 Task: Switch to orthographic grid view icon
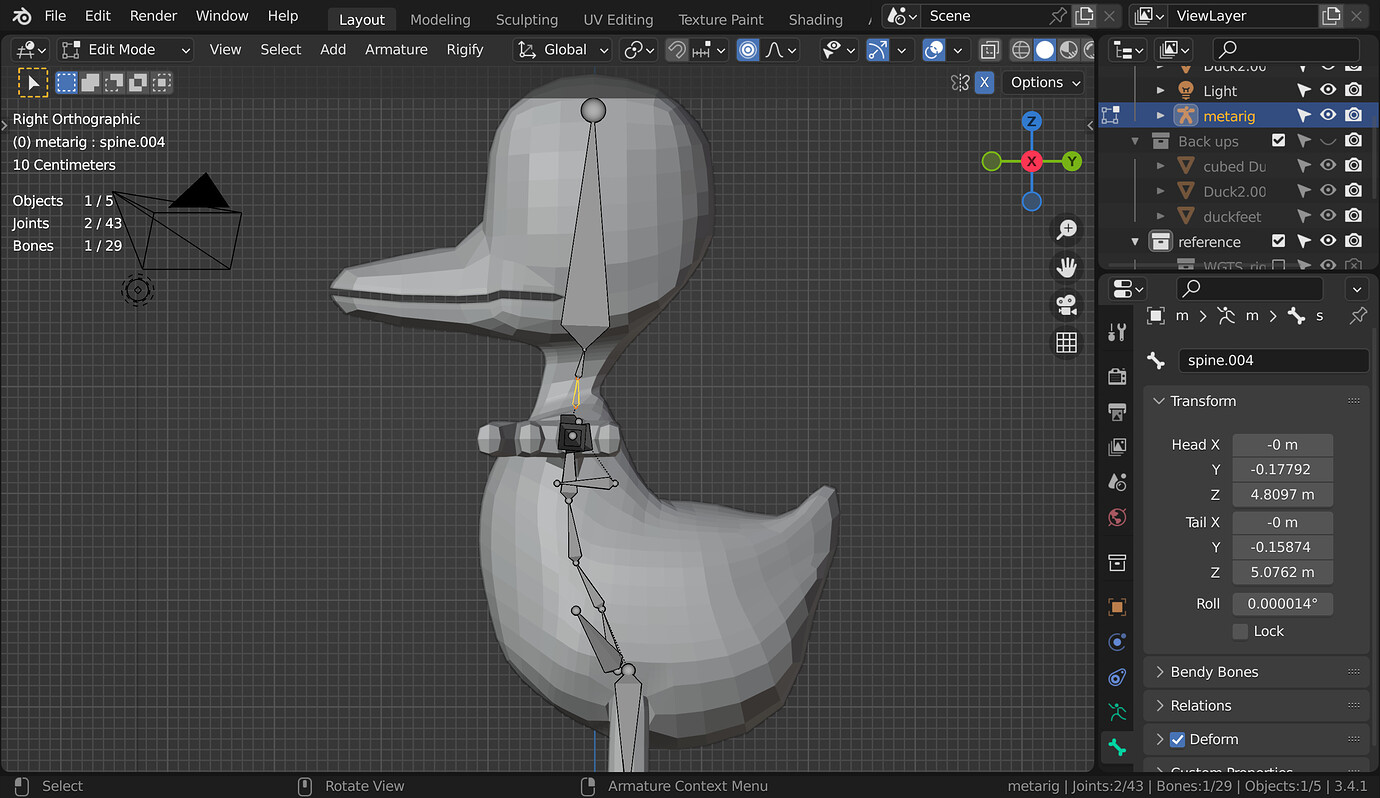(x=1067, y=343)
